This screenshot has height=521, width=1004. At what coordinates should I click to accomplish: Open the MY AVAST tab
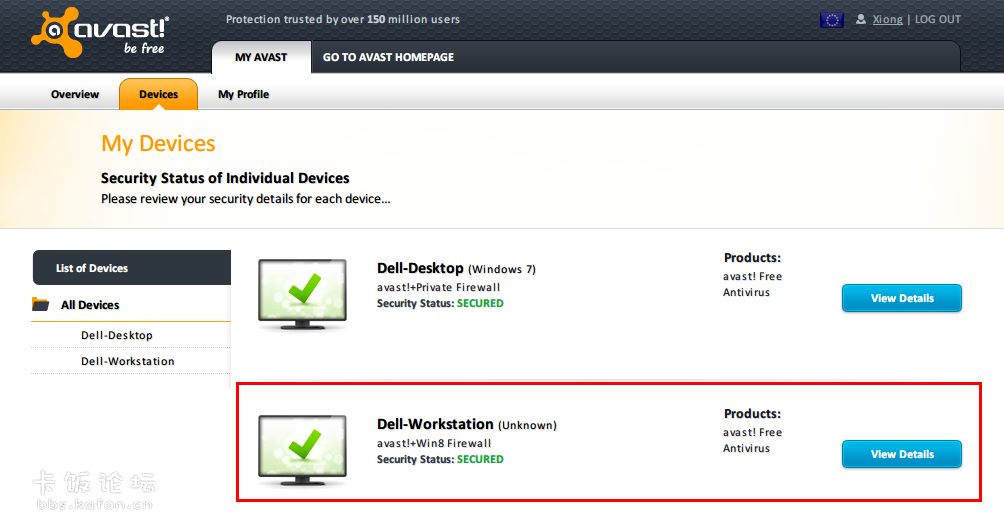coord(261,57)
